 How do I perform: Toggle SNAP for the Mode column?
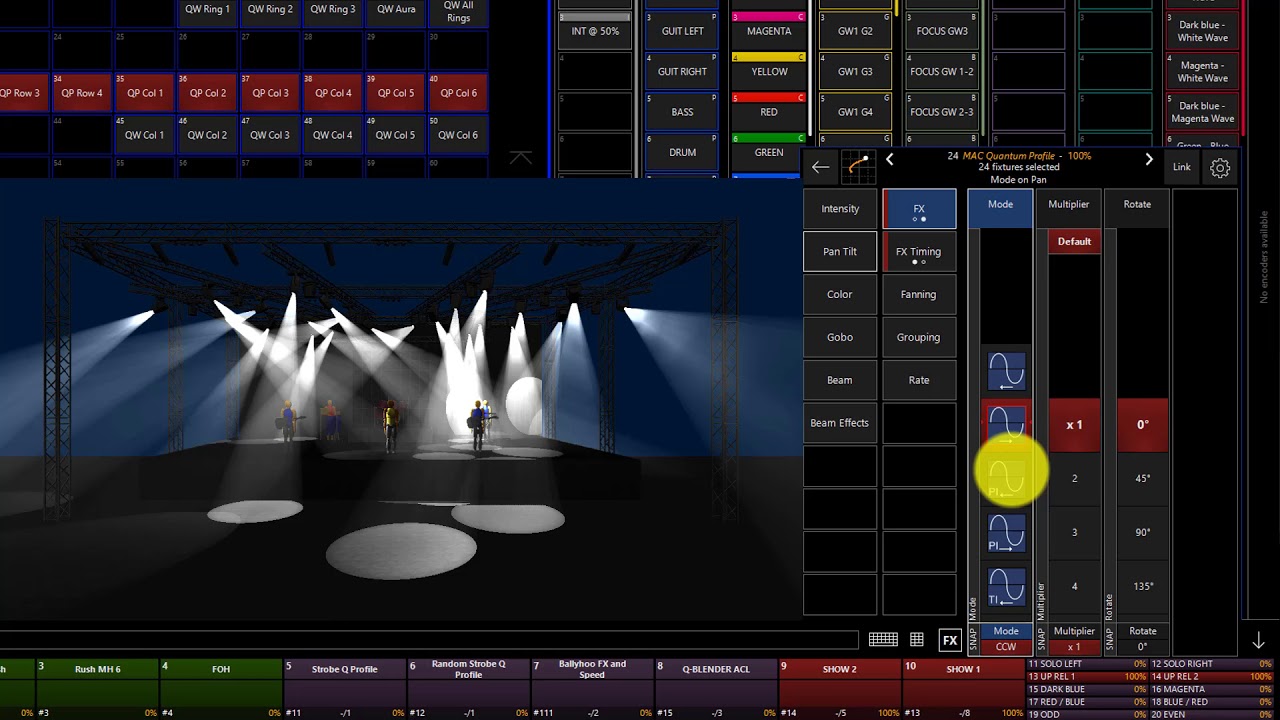(973, 638)
